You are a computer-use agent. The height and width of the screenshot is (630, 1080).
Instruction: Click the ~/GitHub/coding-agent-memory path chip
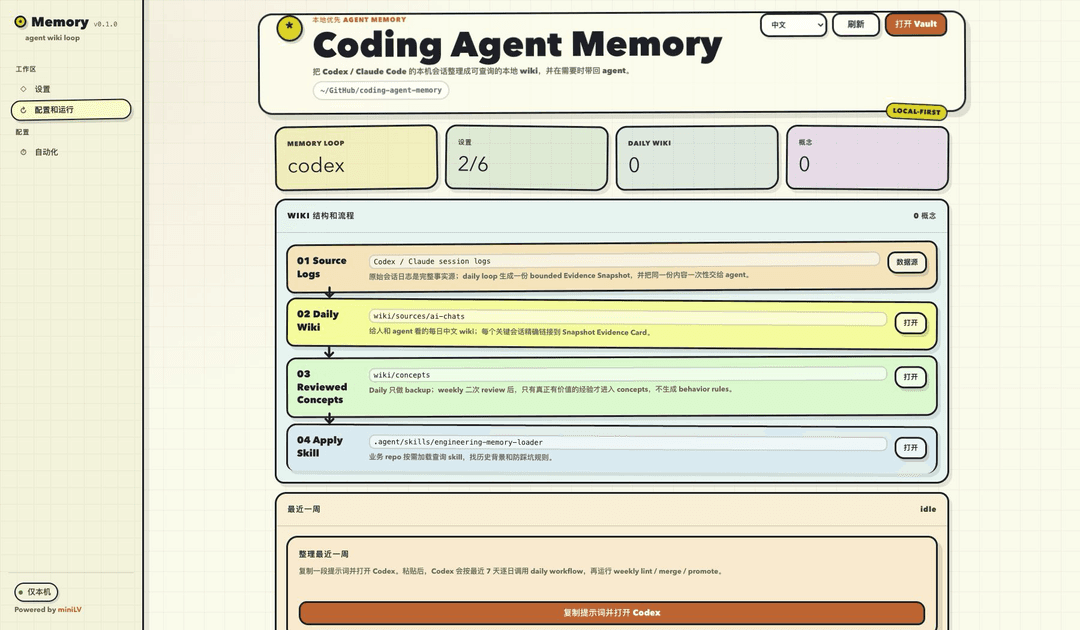click(381, 90)
